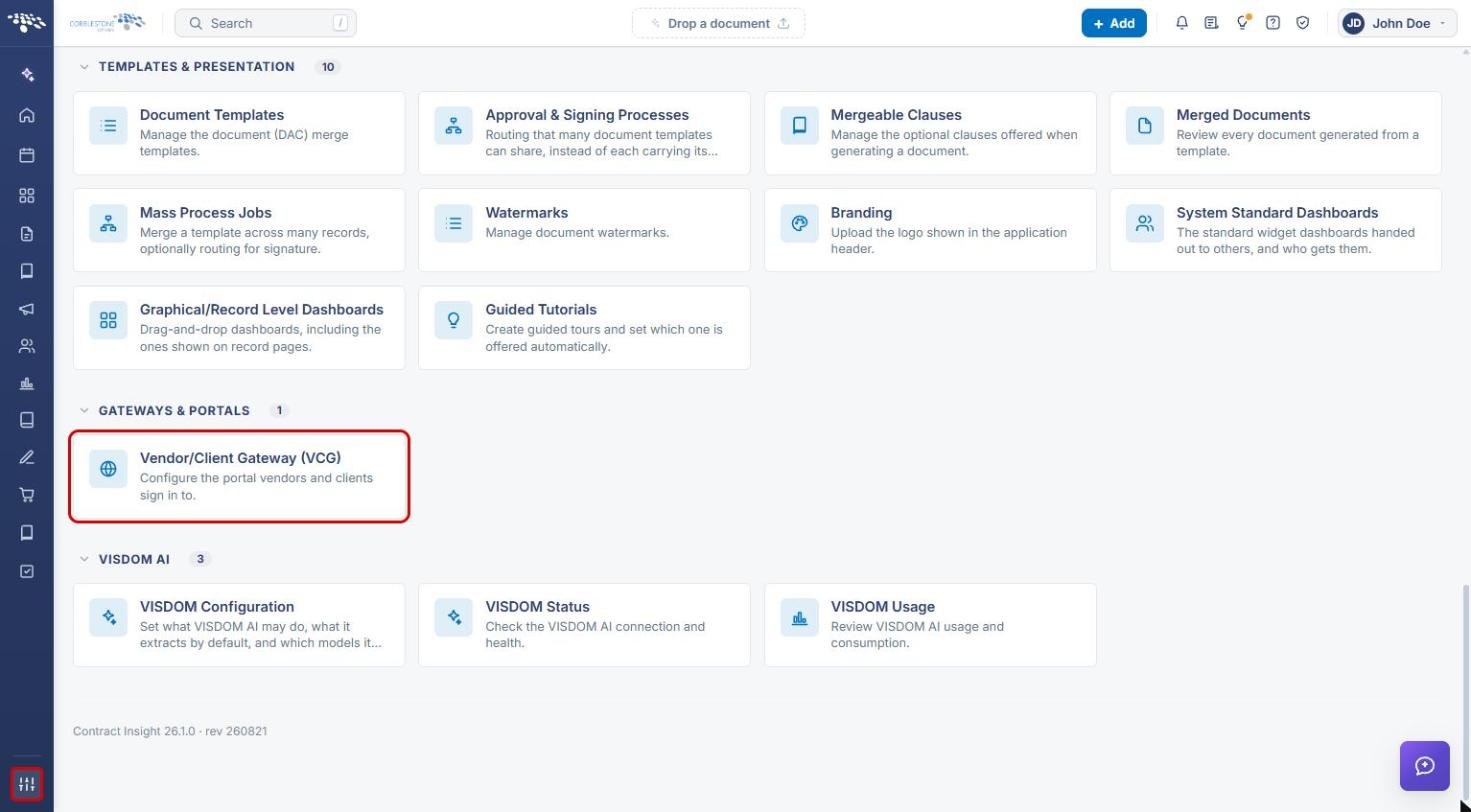Open the Vendor/Client Gateway (VCG) card

(x=239, y=476)
